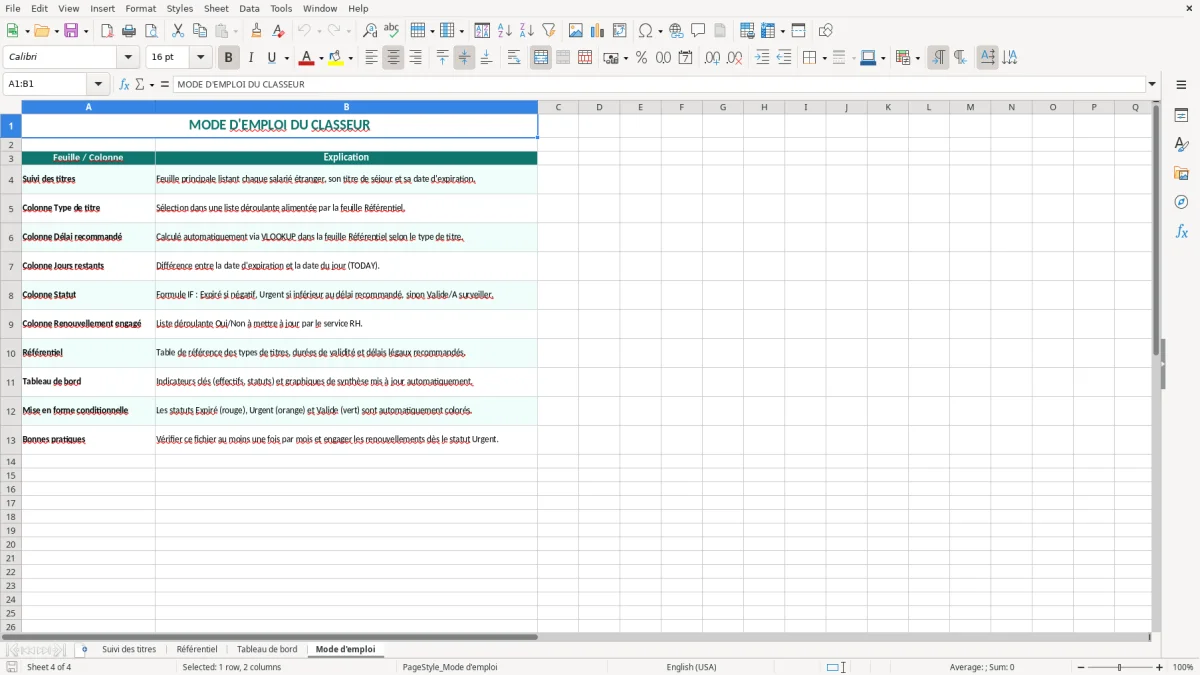Click column B header
This screenshot has height=675, width=1200.
346,107
